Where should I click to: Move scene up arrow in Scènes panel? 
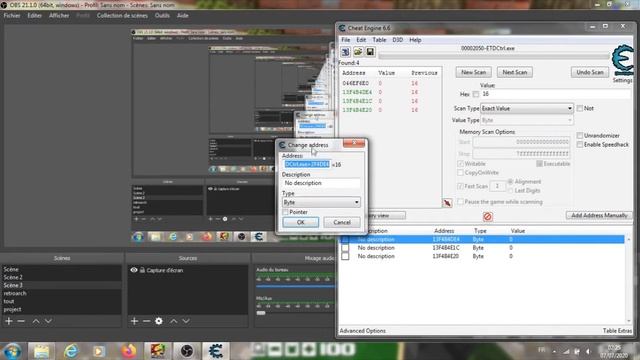click(36, 321)
